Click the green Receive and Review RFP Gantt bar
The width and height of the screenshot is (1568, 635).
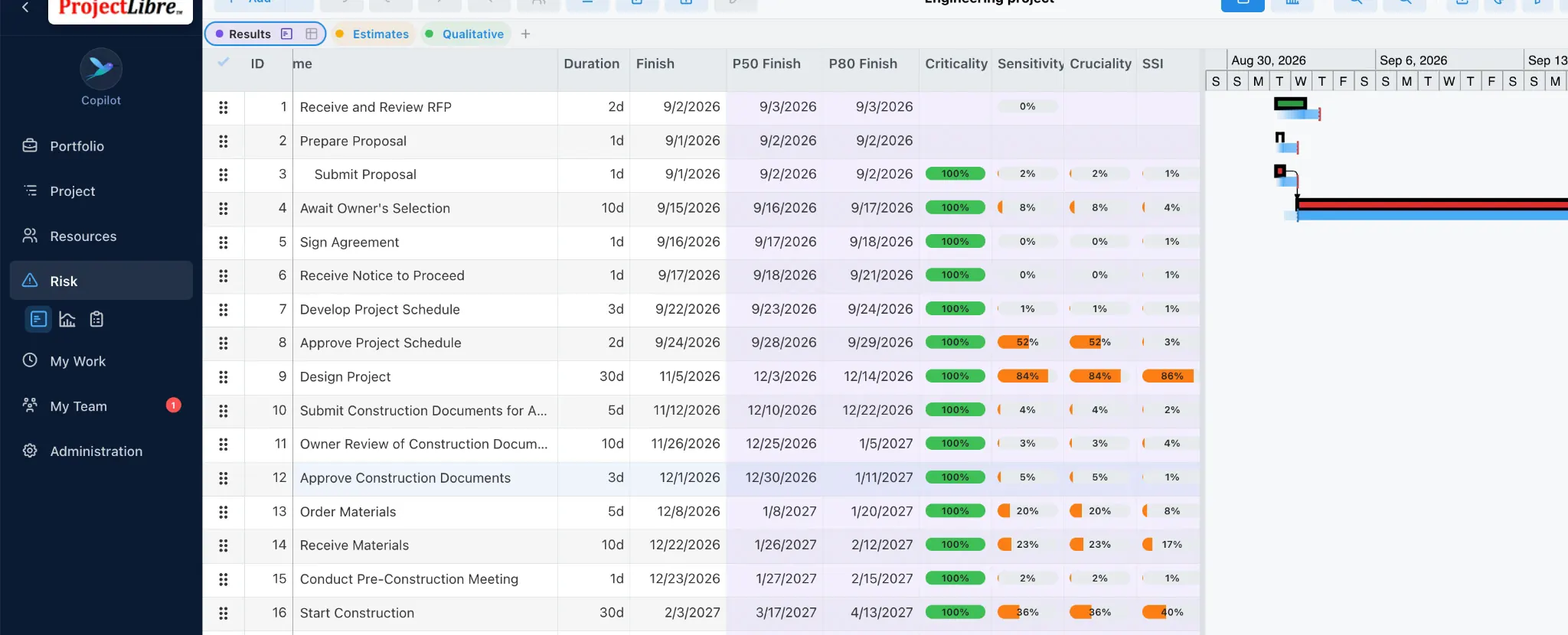[1290, 103]
